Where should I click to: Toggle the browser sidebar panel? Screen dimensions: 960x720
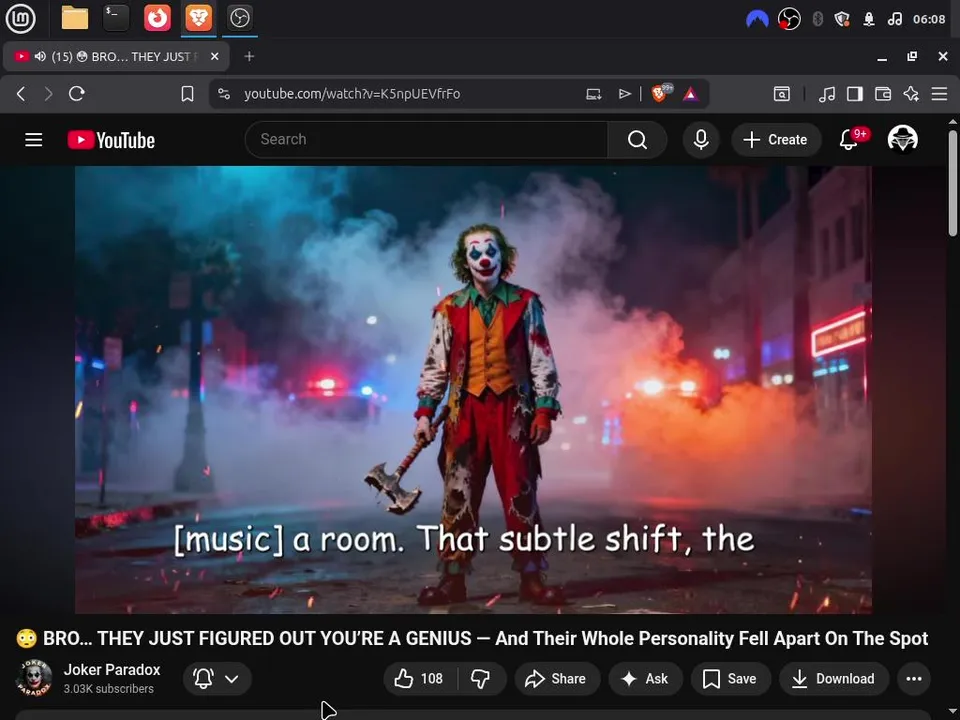[855, 94]
